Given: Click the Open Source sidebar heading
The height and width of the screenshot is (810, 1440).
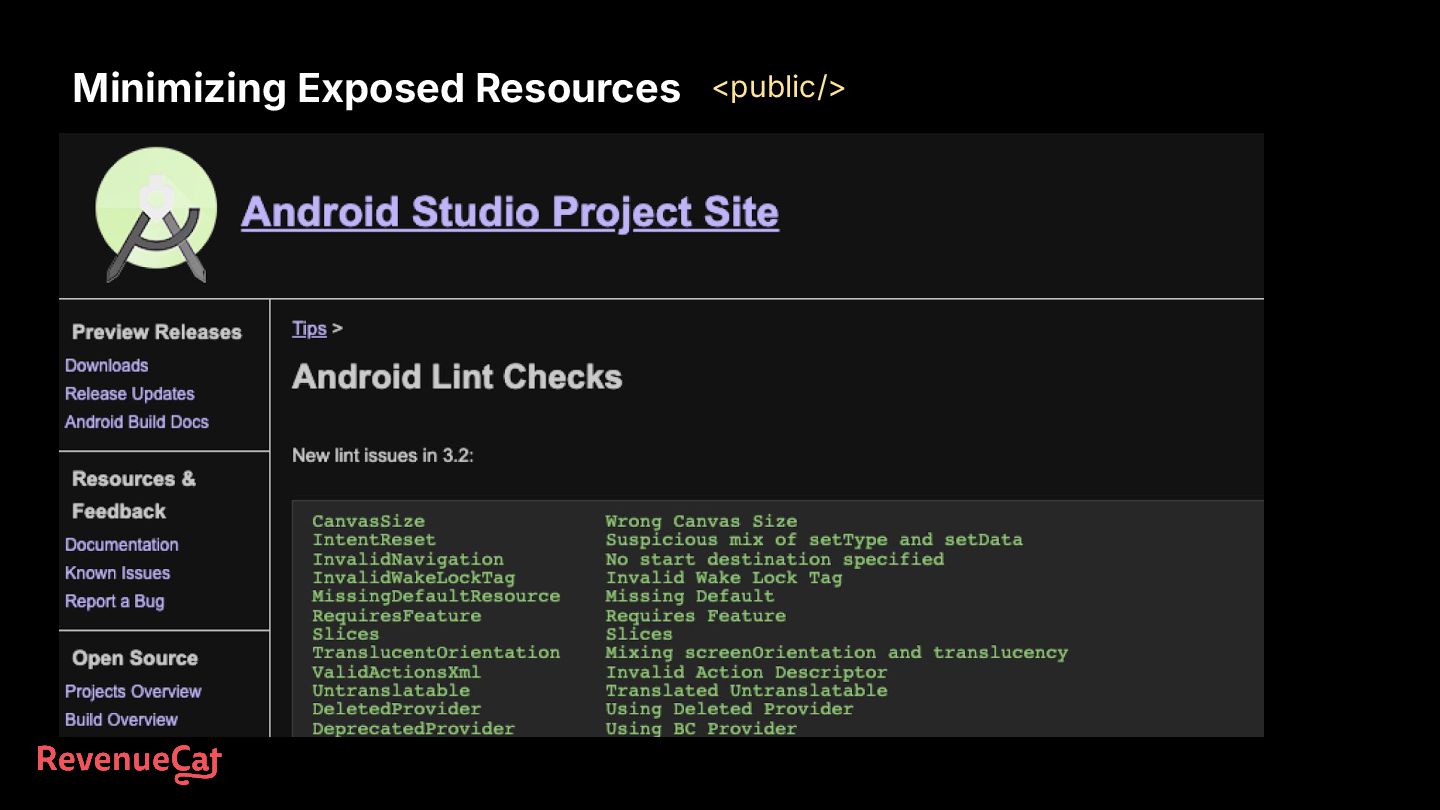Looking at the screenshot, I should (x=135, y=659).
